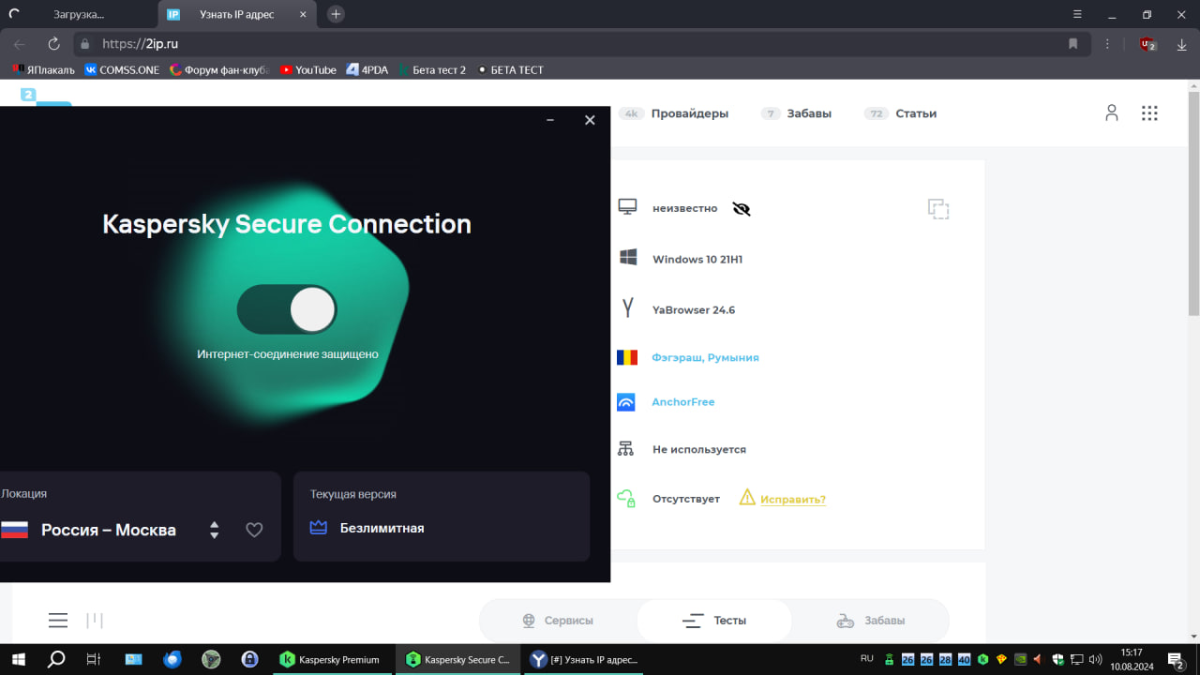
Task: Open the 4PDA bookmark
Action: 367,70
